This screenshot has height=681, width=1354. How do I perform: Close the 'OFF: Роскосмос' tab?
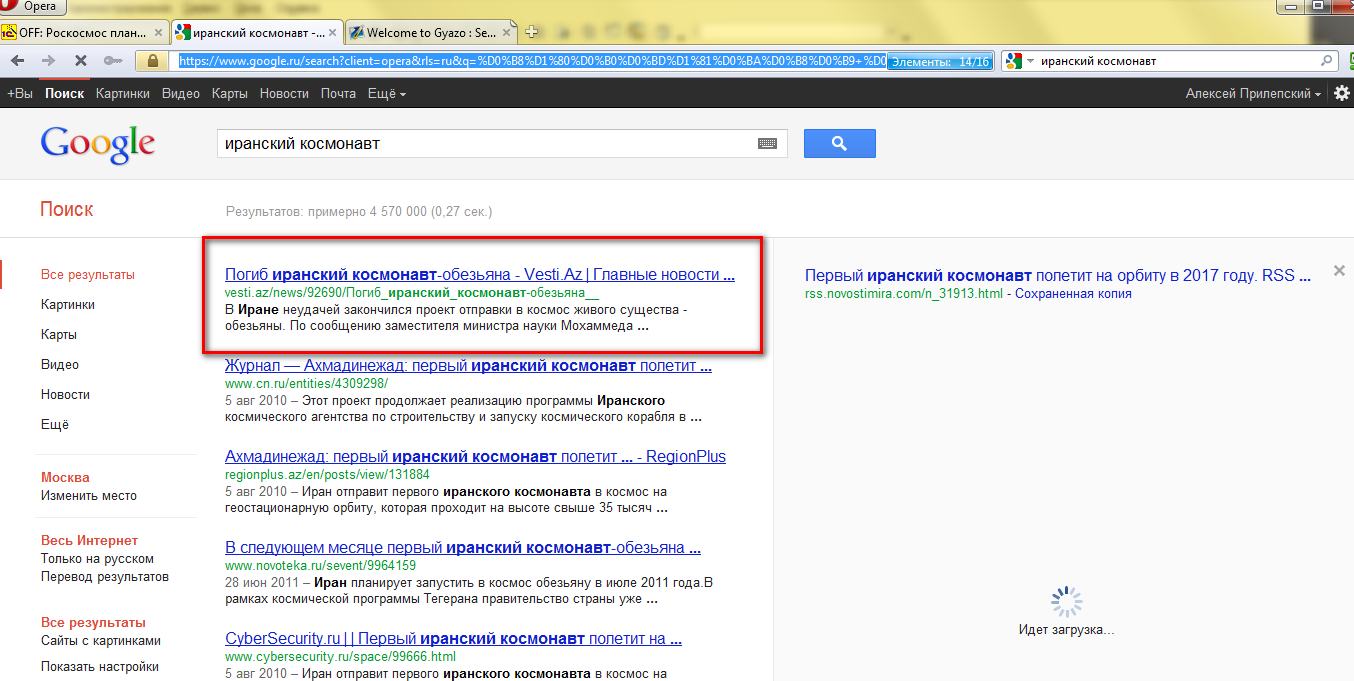point(158,33)
